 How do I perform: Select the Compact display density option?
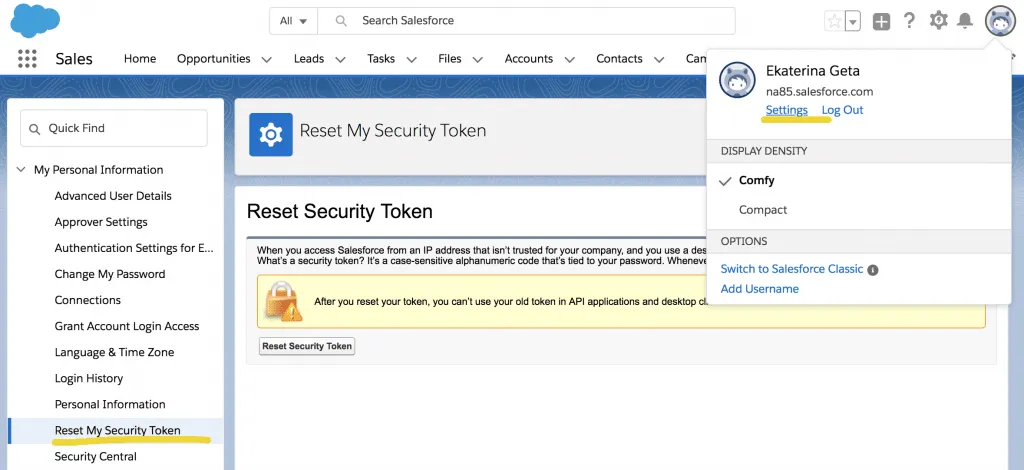point(763,210)
